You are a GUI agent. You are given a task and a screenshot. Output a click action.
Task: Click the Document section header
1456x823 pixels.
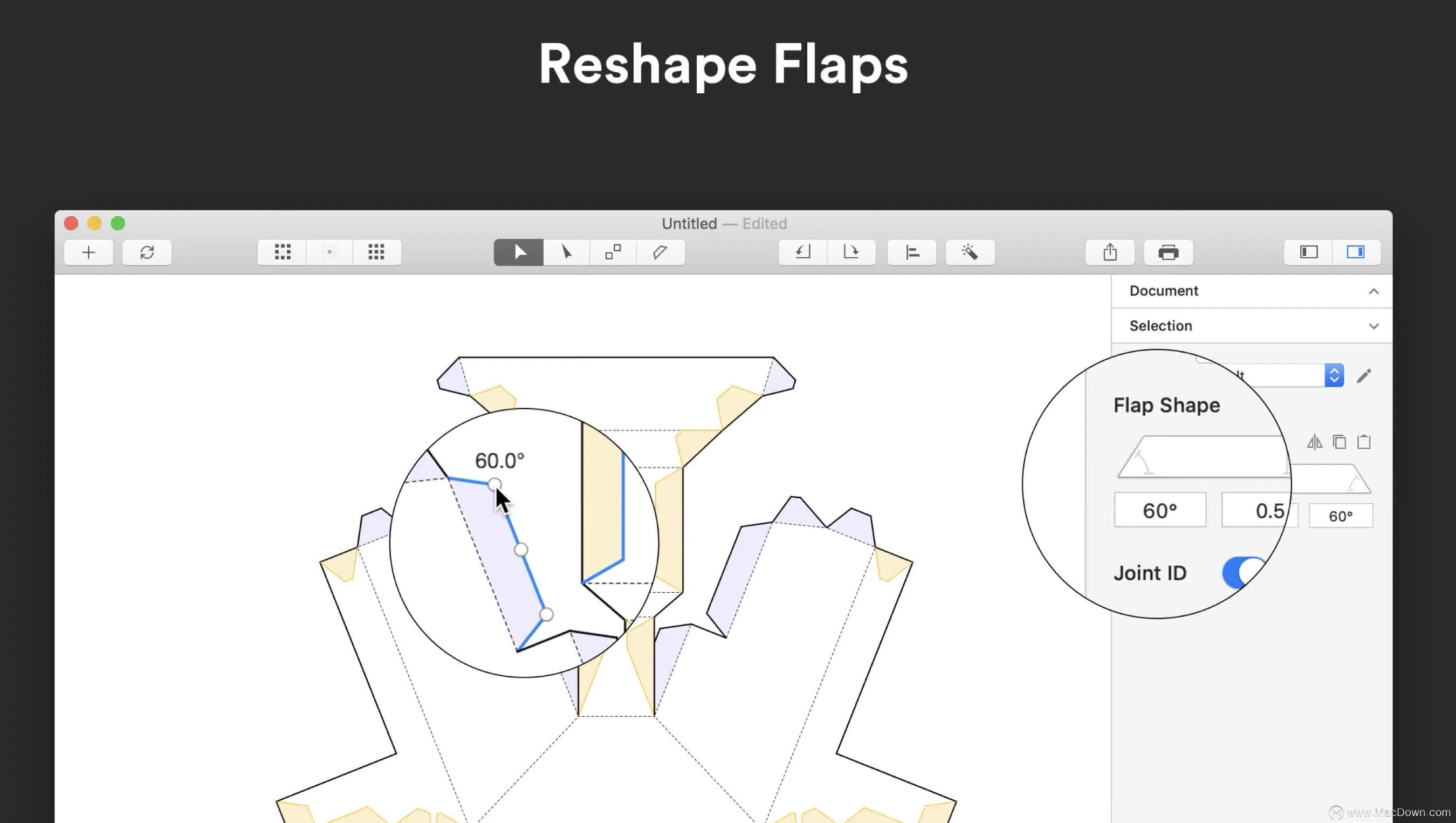click(1164, 291)
